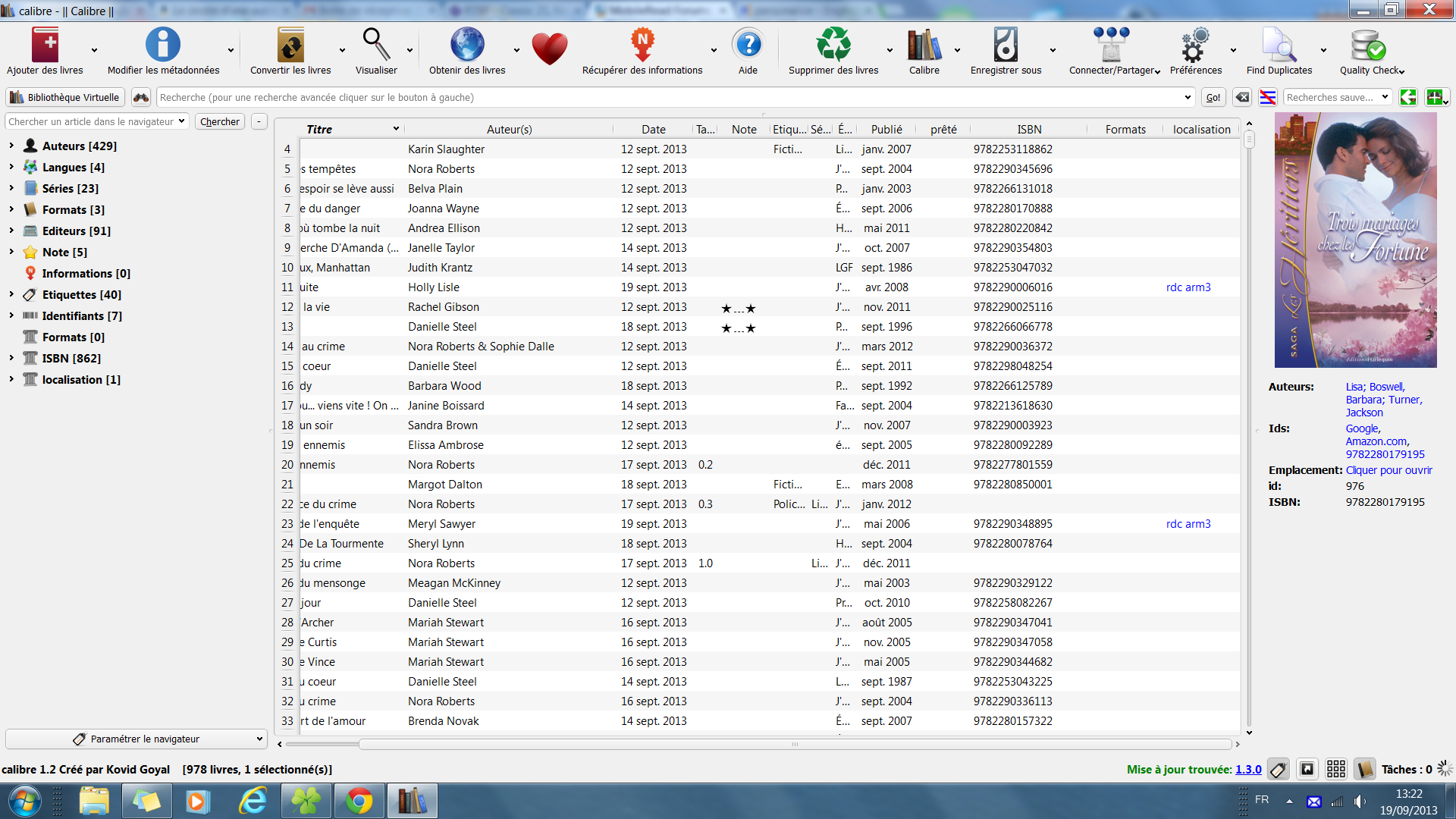This screenshot has height=819, width=1456.
Task: Click the red heart donate icon
Action: tap(549, 49)
